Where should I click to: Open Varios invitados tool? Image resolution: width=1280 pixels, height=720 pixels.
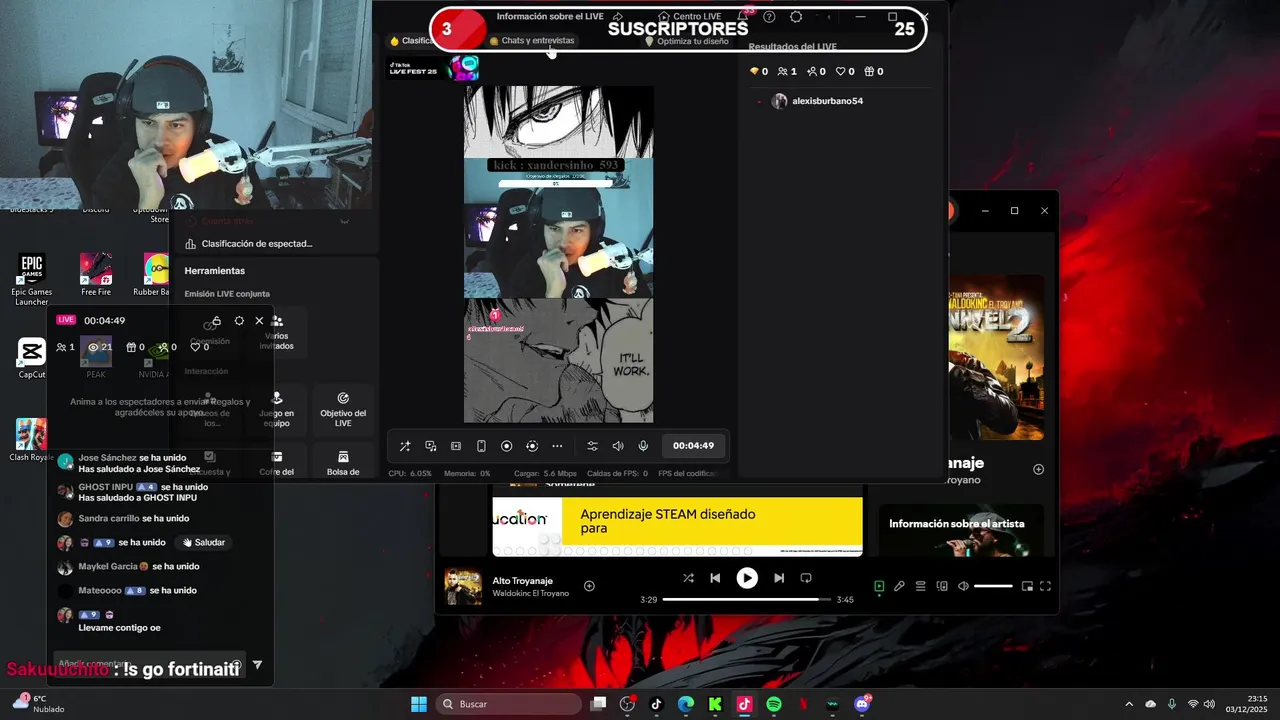[x=277, y=333]
